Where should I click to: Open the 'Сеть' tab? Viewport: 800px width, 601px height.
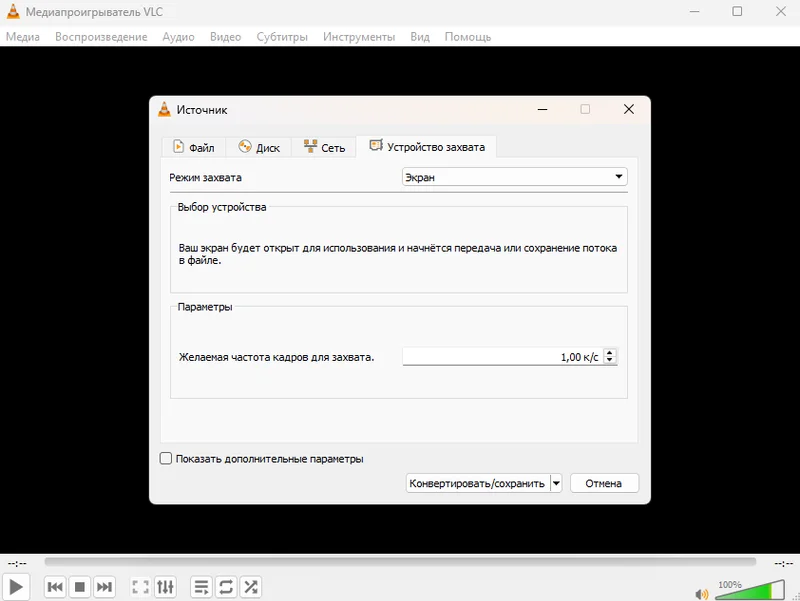(325, 147)
